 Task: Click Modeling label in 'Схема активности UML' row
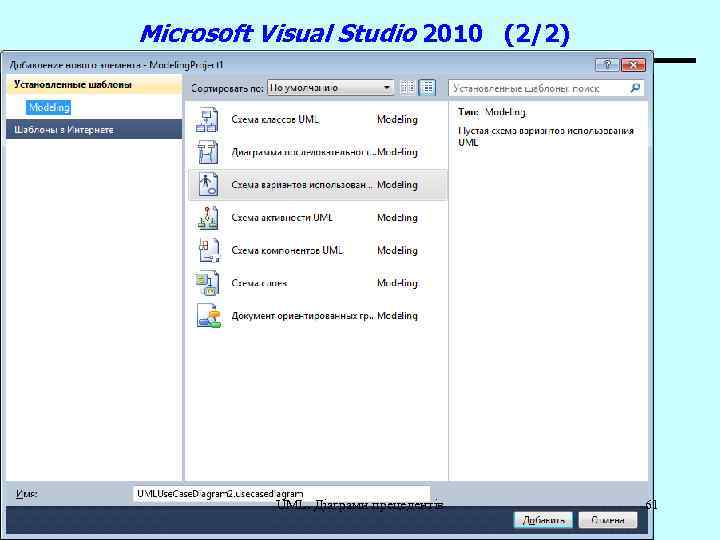coord(397,218)
